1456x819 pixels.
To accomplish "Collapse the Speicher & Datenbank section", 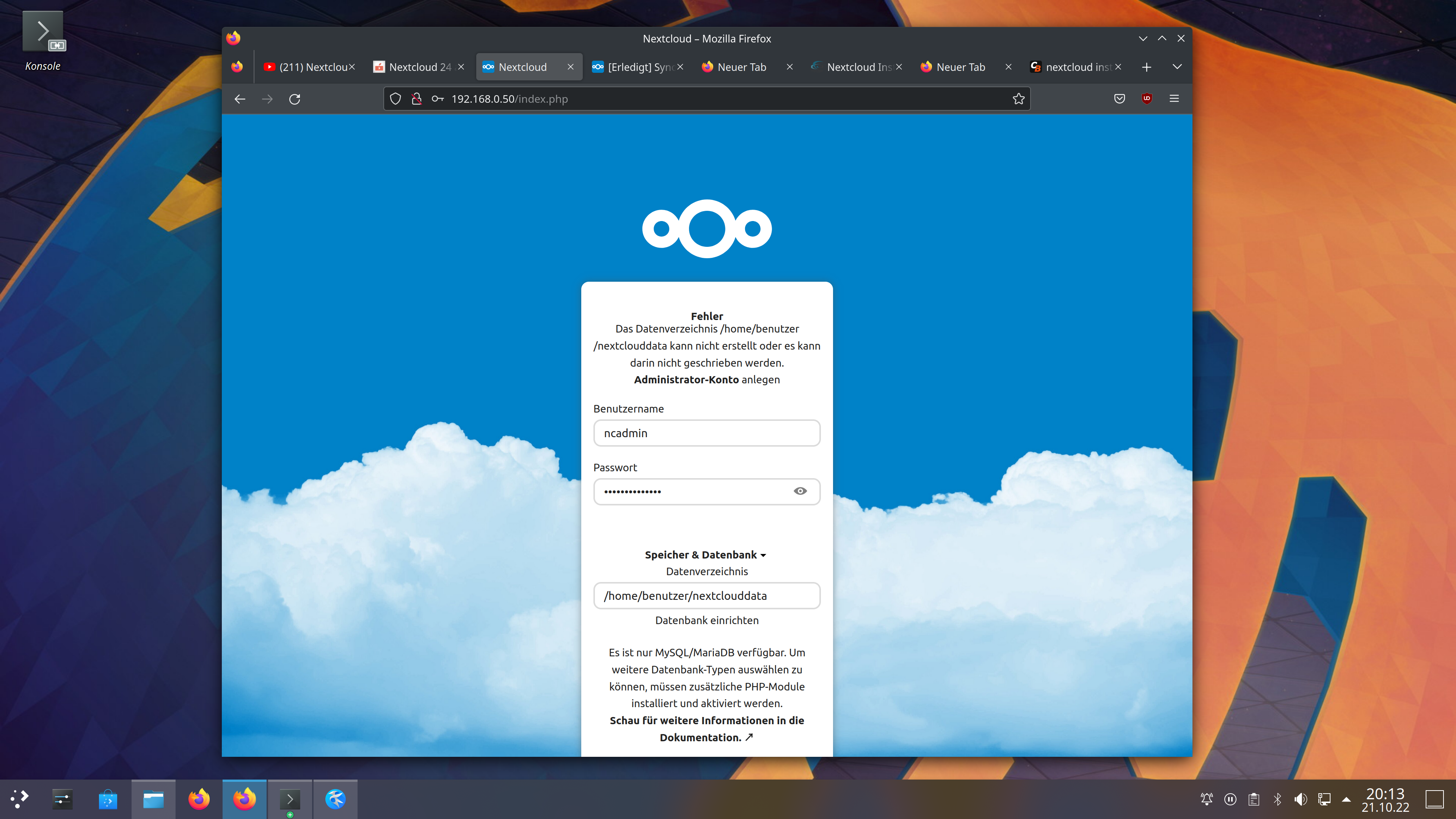I will pos(706,554).
